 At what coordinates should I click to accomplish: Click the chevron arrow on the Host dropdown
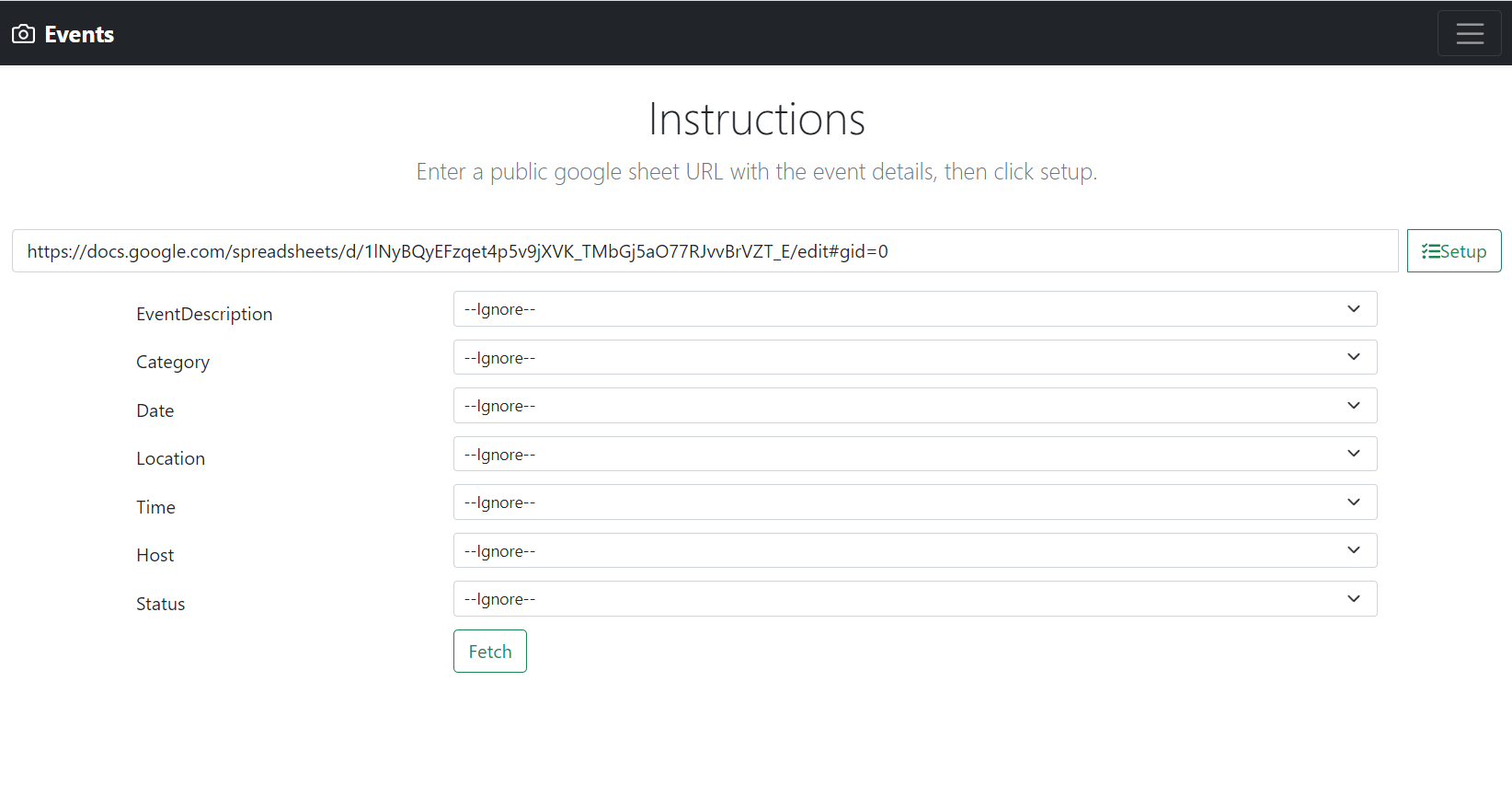(1353, 551)
